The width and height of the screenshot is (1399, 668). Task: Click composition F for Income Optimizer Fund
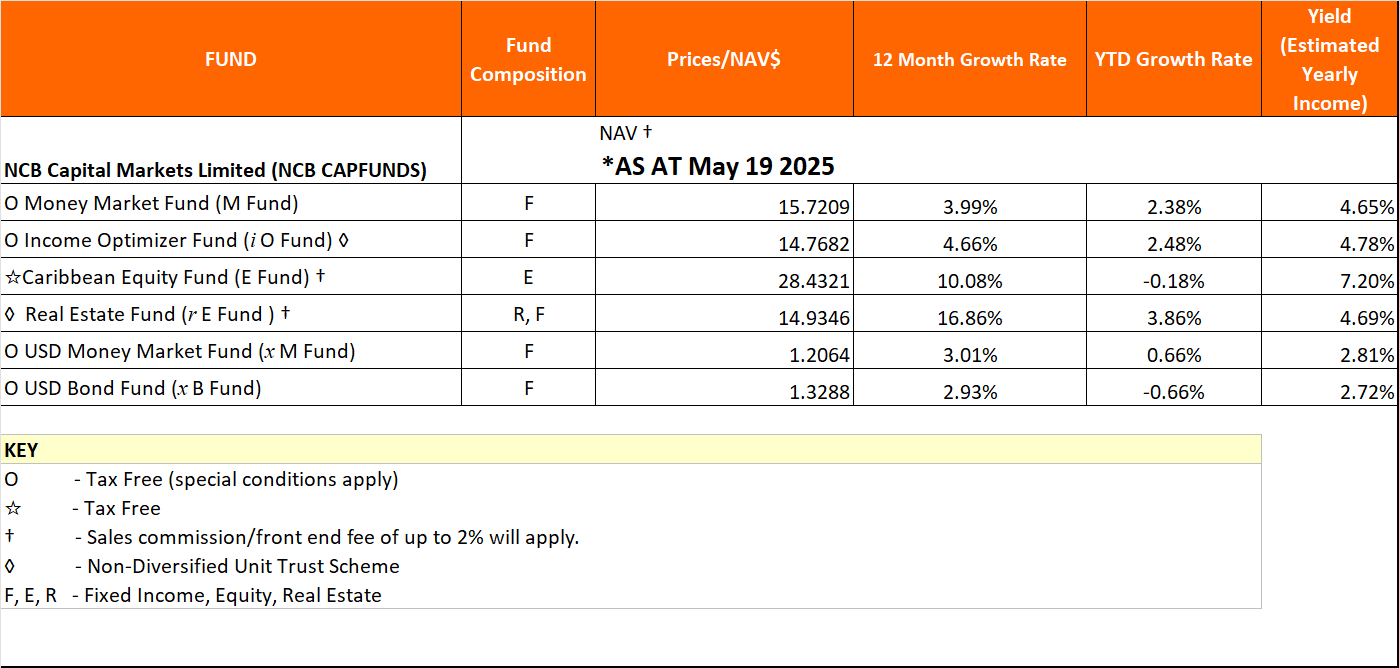pyautogui.click(x=528, y=240)
